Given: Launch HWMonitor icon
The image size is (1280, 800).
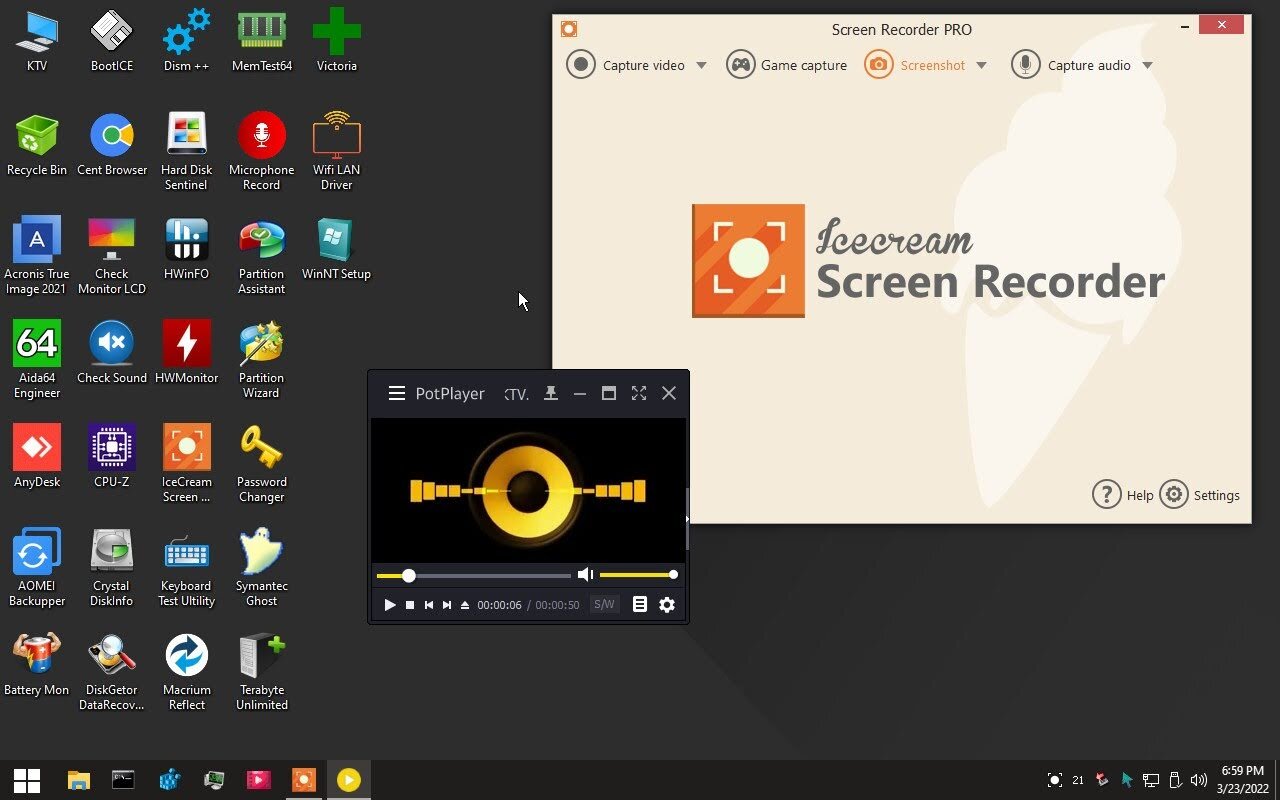Looking at the screenshot, I should pyautogui.click(x=187, y=353).
